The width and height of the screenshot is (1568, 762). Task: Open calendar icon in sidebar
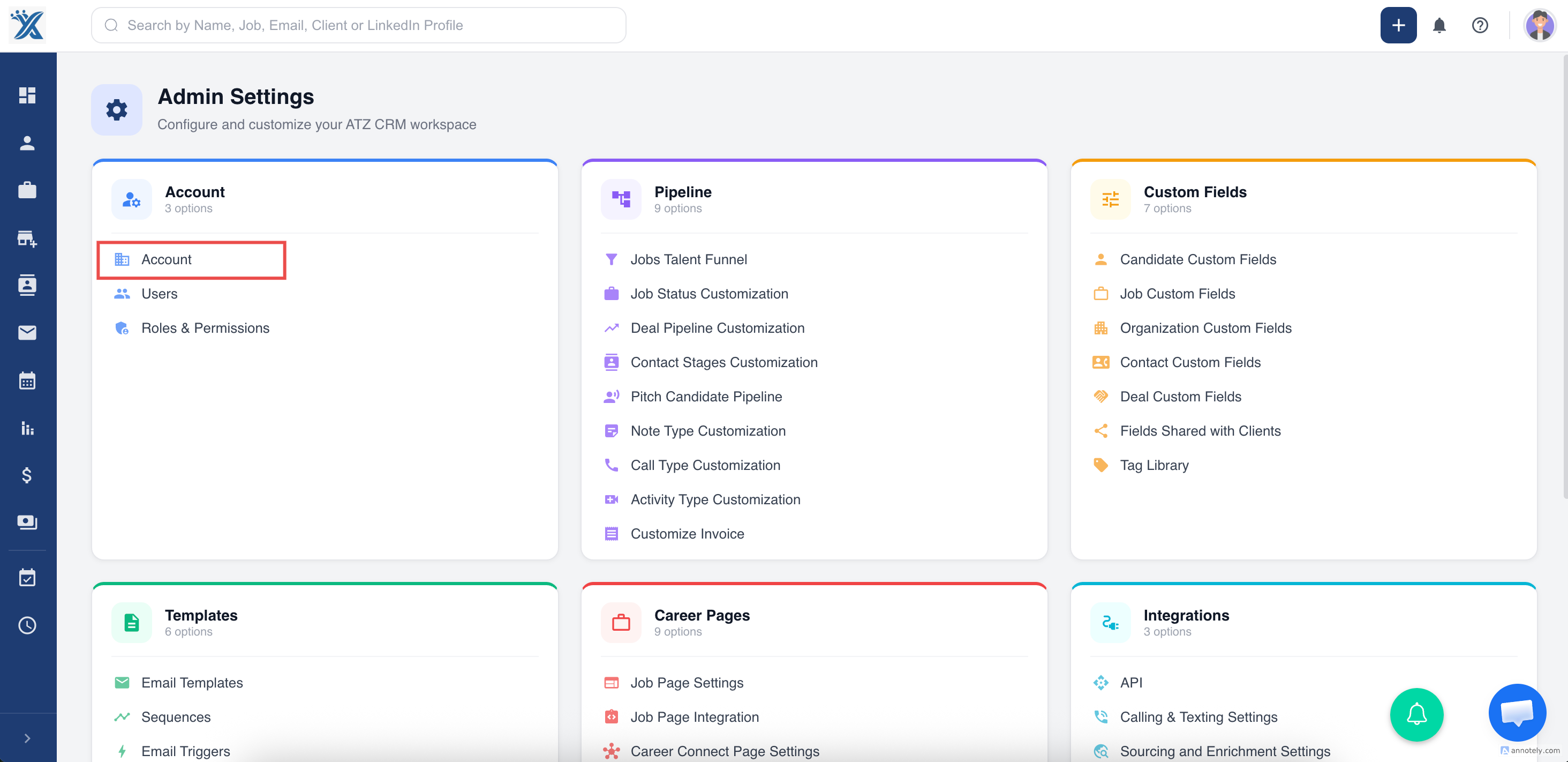point(27,380)
